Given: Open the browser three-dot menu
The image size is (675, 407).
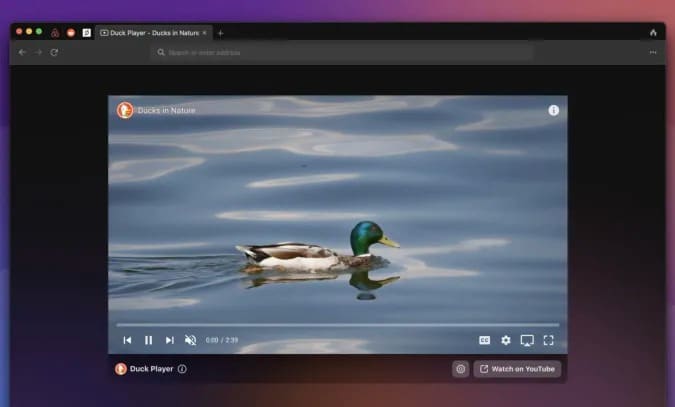Looking at the screenshot, I should [x=653, y=52].
